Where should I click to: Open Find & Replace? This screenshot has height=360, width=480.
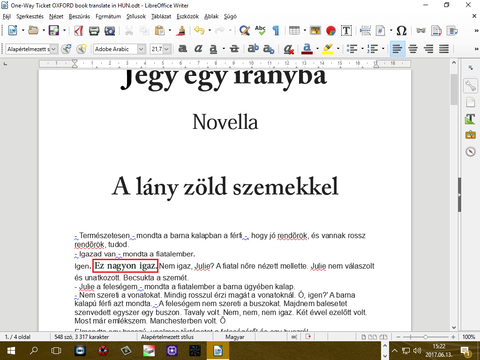(244, 31)
